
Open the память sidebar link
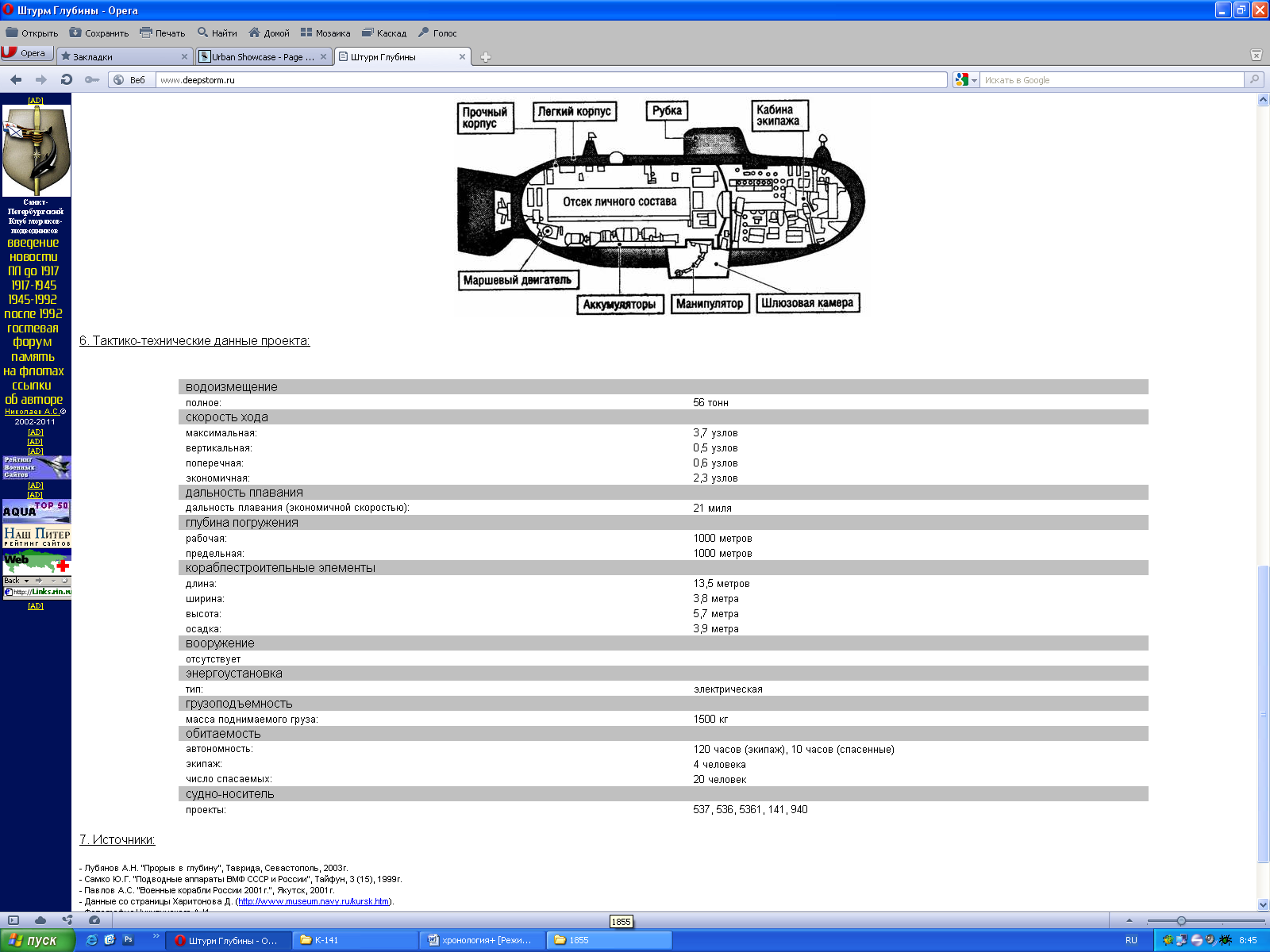[x=33, y=357]
